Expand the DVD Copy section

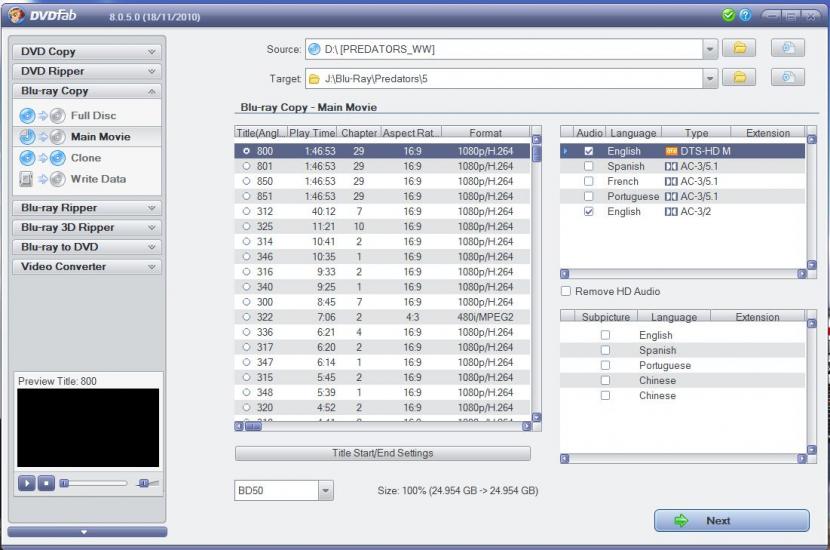pyautogui.click(x=87, y=51)
